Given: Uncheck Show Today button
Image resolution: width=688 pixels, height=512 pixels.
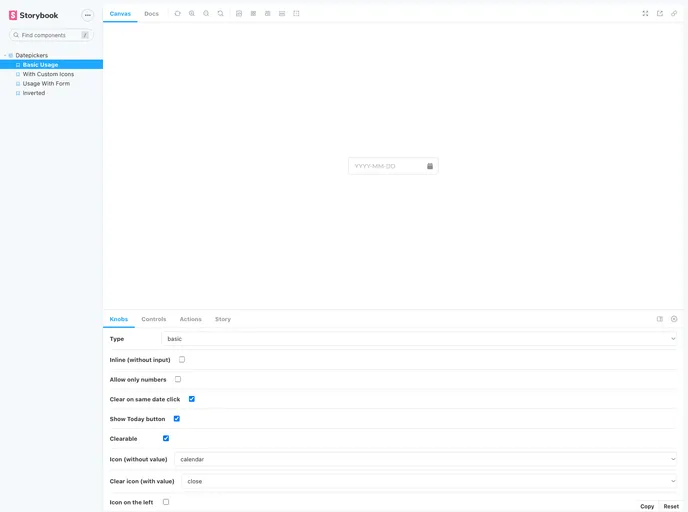Looking at the screenshot, I should [x=177, y=419].
